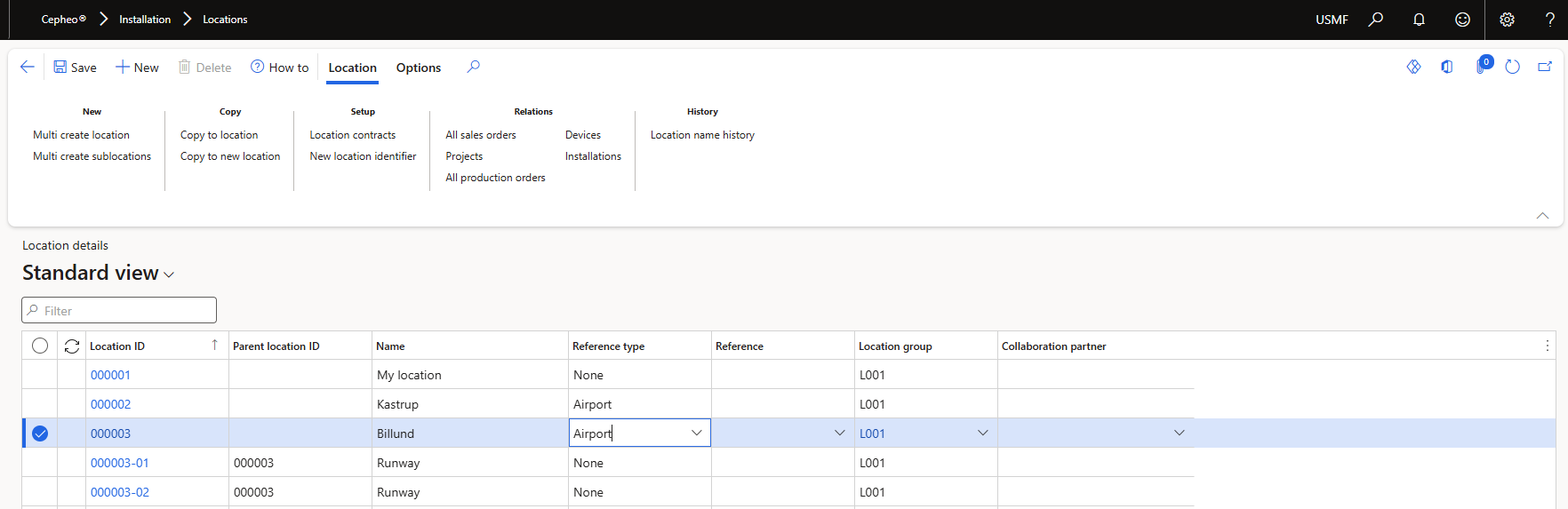Click the refresh page icon
Screen dimensions: 1568x509
pos(1512,68)
